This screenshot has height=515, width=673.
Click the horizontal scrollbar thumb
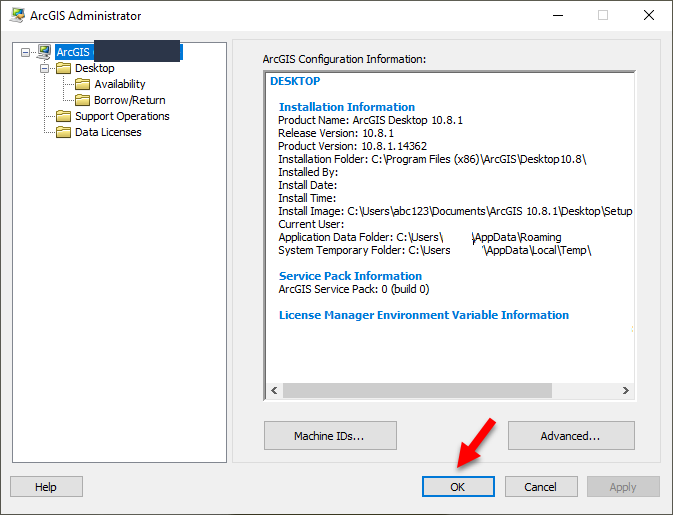[x=417, y=391]
